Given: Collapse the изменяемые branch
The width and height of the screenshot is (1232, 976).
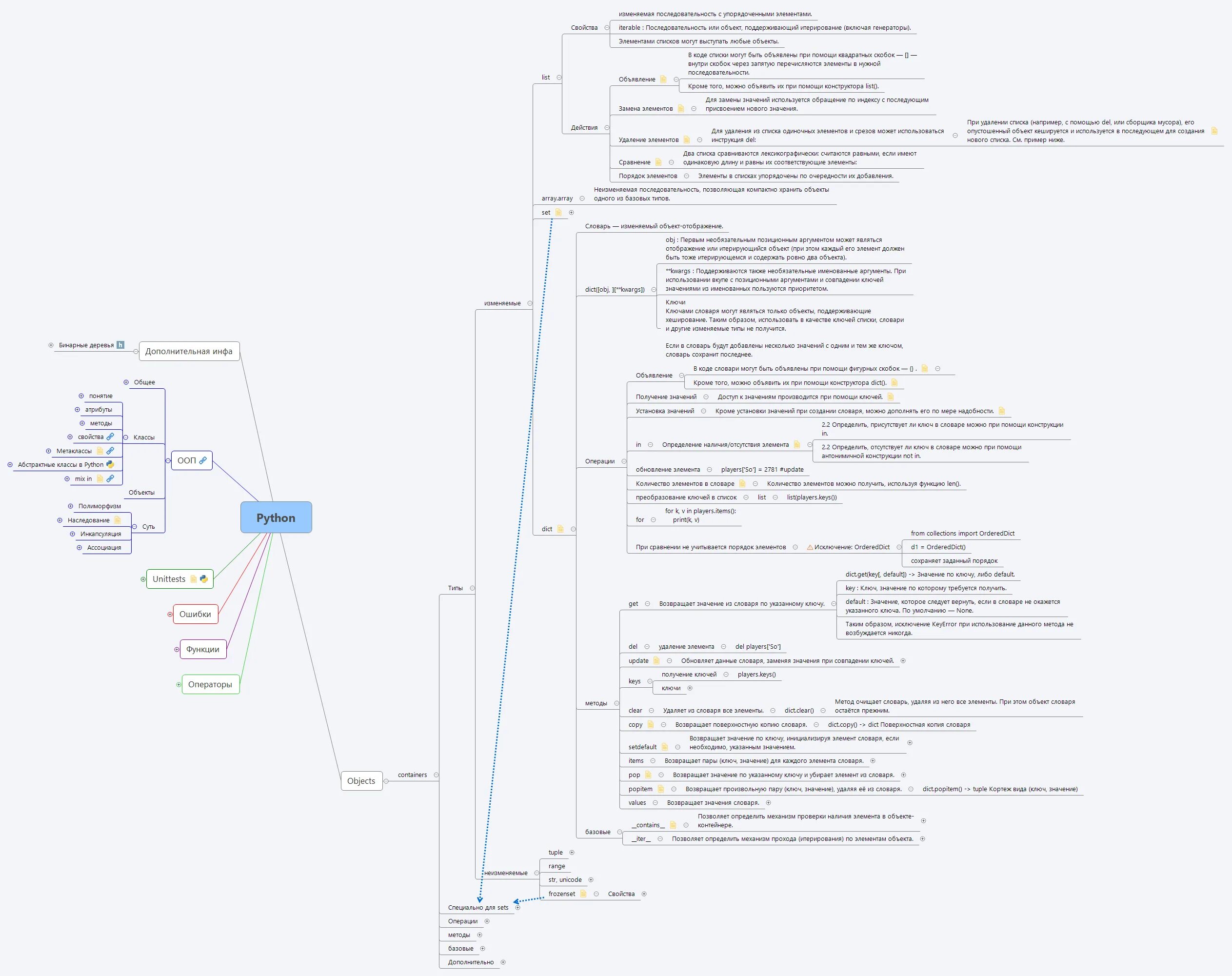Looking at the screenshot, I should pos(530,303).
